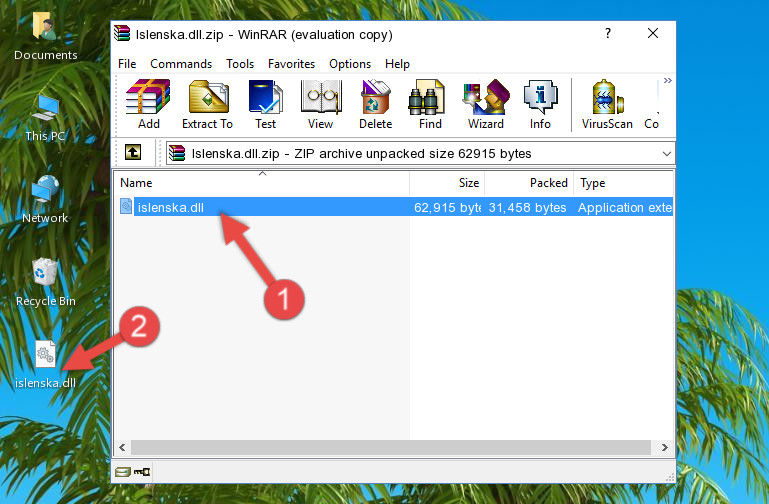The width and height of the screenshot is (769, 504).
Task: Run VirusScan on archive
Action: coord(607,104)
